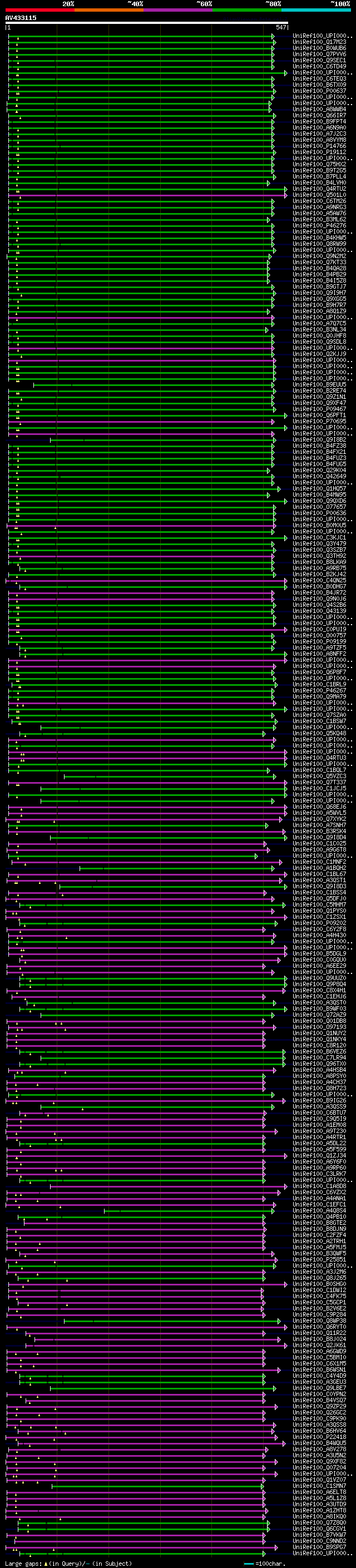Select the UniRef100_Q43139 hit label
356x1568 pixels.
[x=319, y=611]
